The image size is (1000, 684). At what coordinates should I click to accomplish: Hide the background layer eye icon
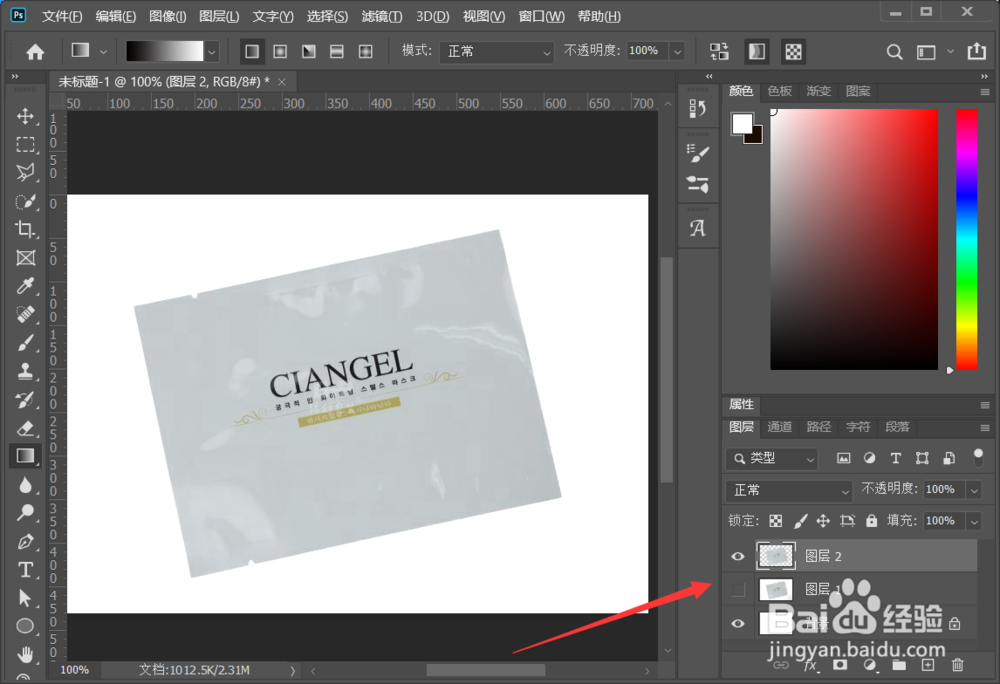tap(738, 623)
